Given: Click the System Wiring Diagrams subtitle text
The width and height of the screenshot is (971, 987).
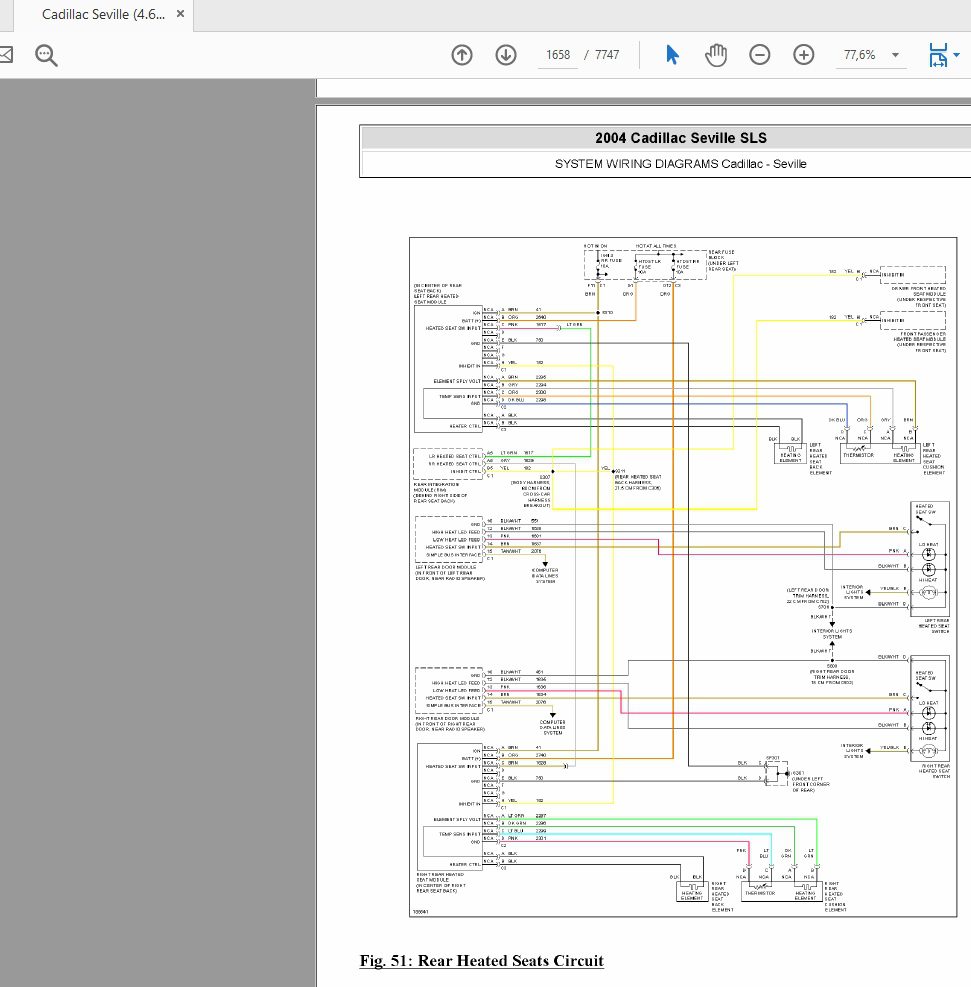Looking at the screenshot, I should [680, 164].
